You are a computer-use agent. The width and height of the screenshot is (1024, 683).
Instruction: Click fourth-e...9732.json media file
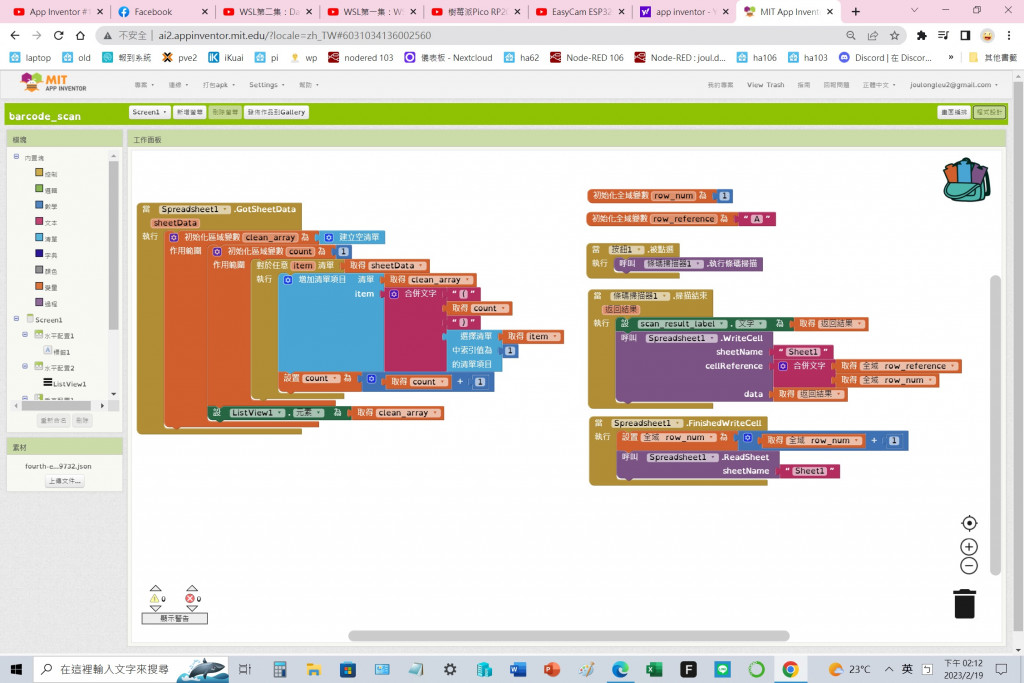58,466
